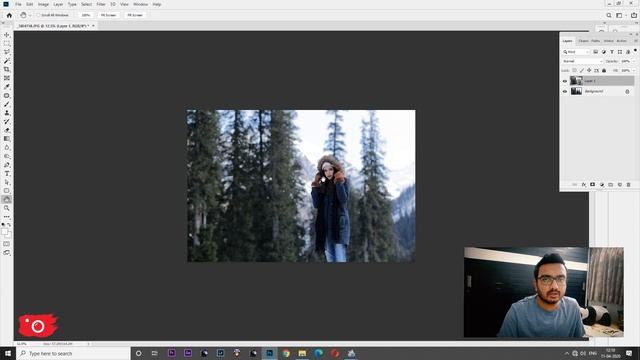Viewport: 640px width, 360px height.
Task: Select the Spot Healing Brush tool
Action: [7, 96]
